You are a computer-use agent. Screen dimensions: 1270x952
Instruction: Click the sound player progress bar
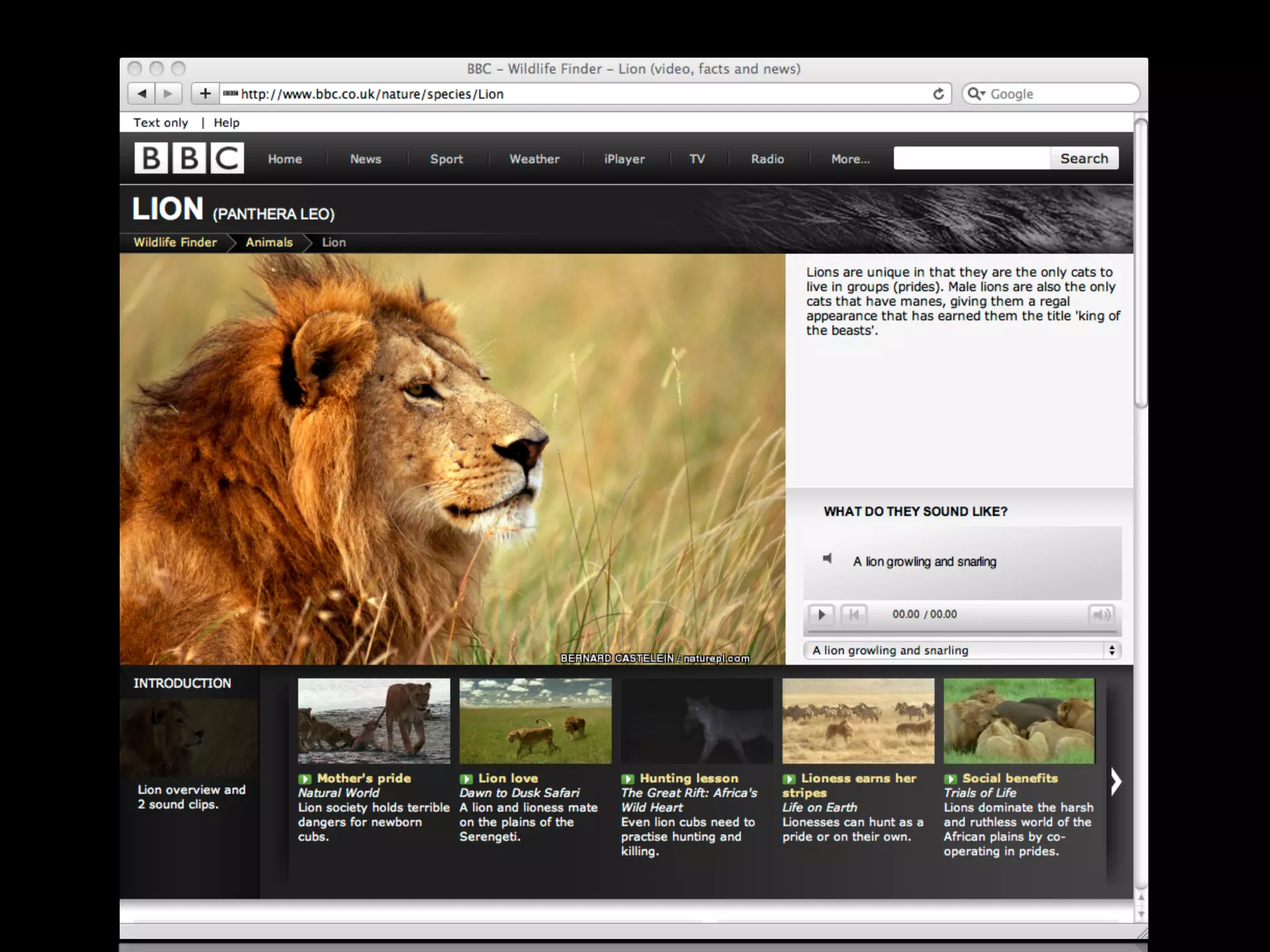tap(962, 632)
